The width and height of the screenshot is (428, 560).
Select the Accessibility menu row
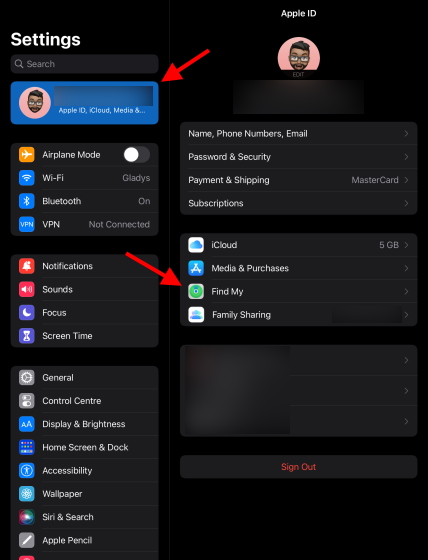pos(85,470)
